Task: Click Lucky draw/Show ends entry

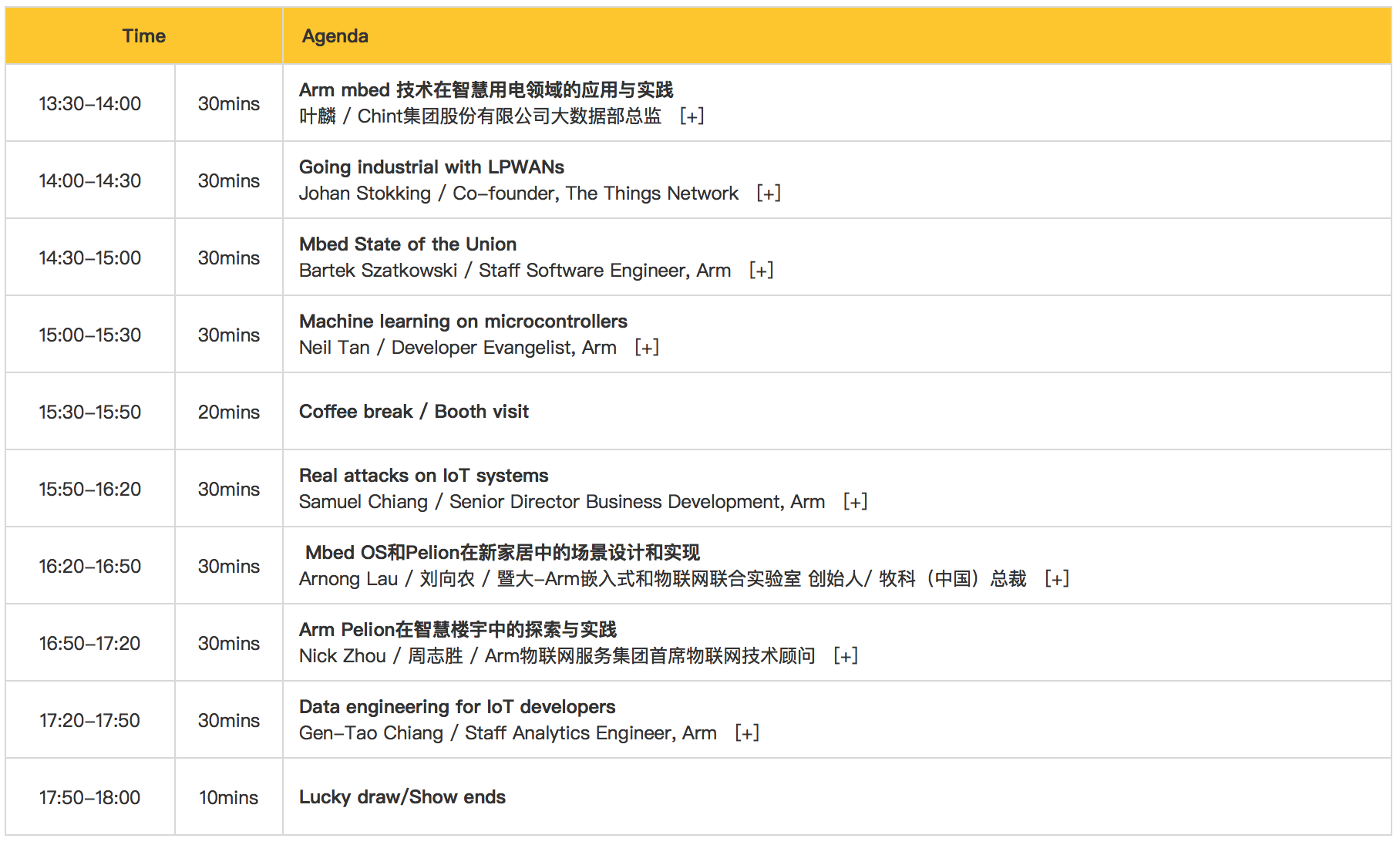Action: (402, 797)
